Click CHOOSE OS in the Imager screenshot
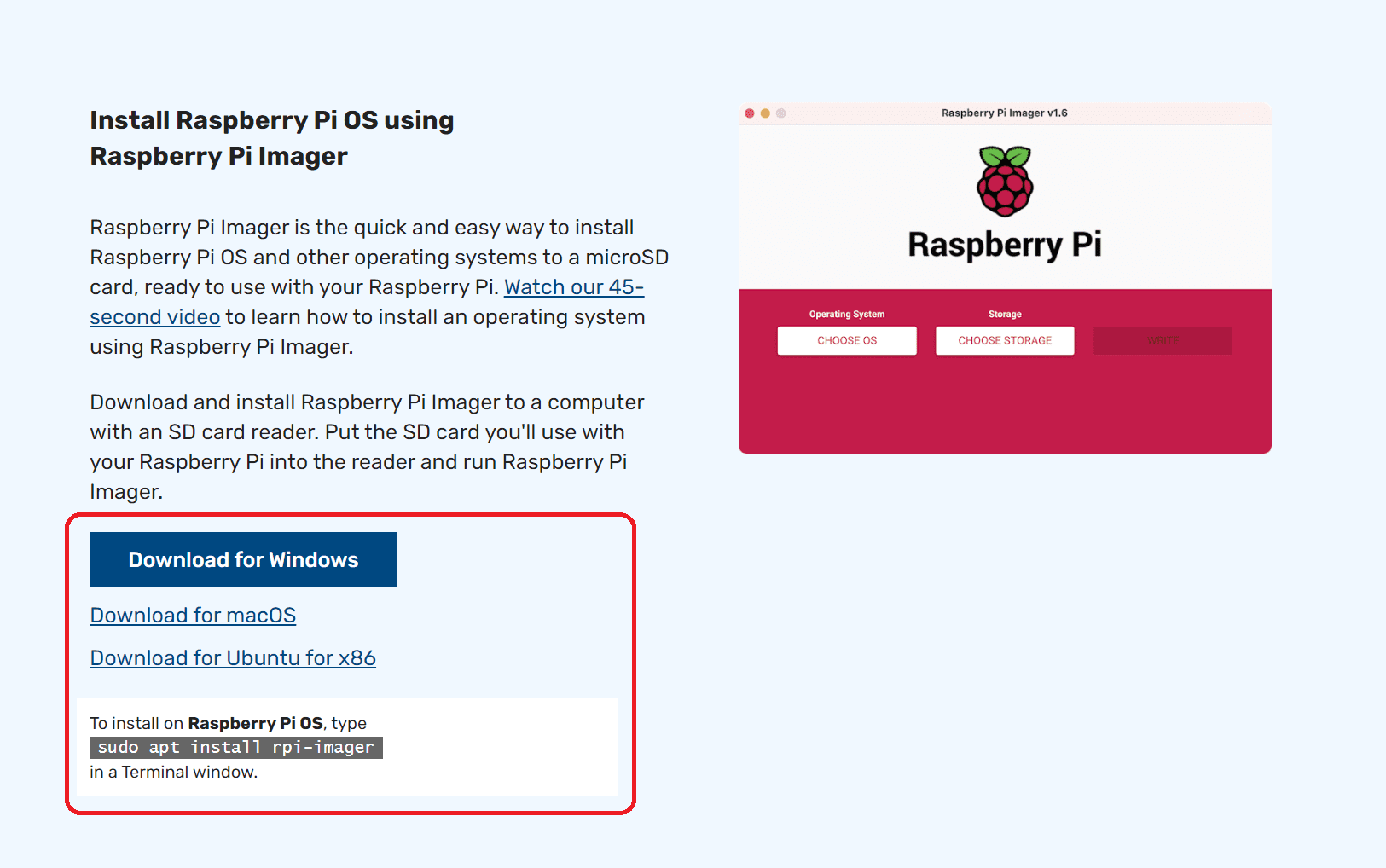 847,340
